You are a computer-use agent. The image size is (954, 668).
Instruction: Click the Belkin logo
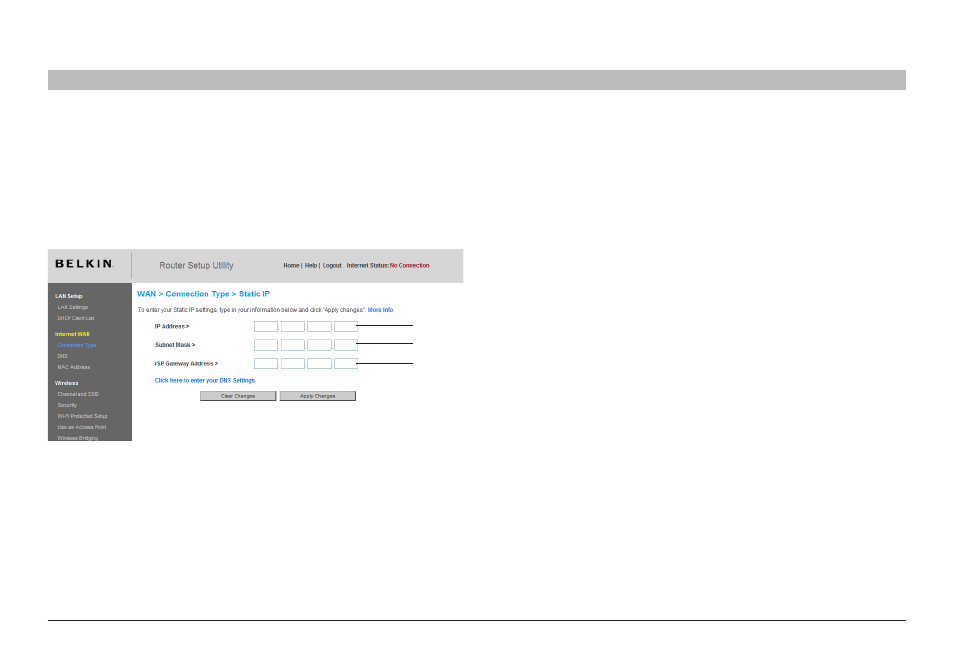(84, 264)
